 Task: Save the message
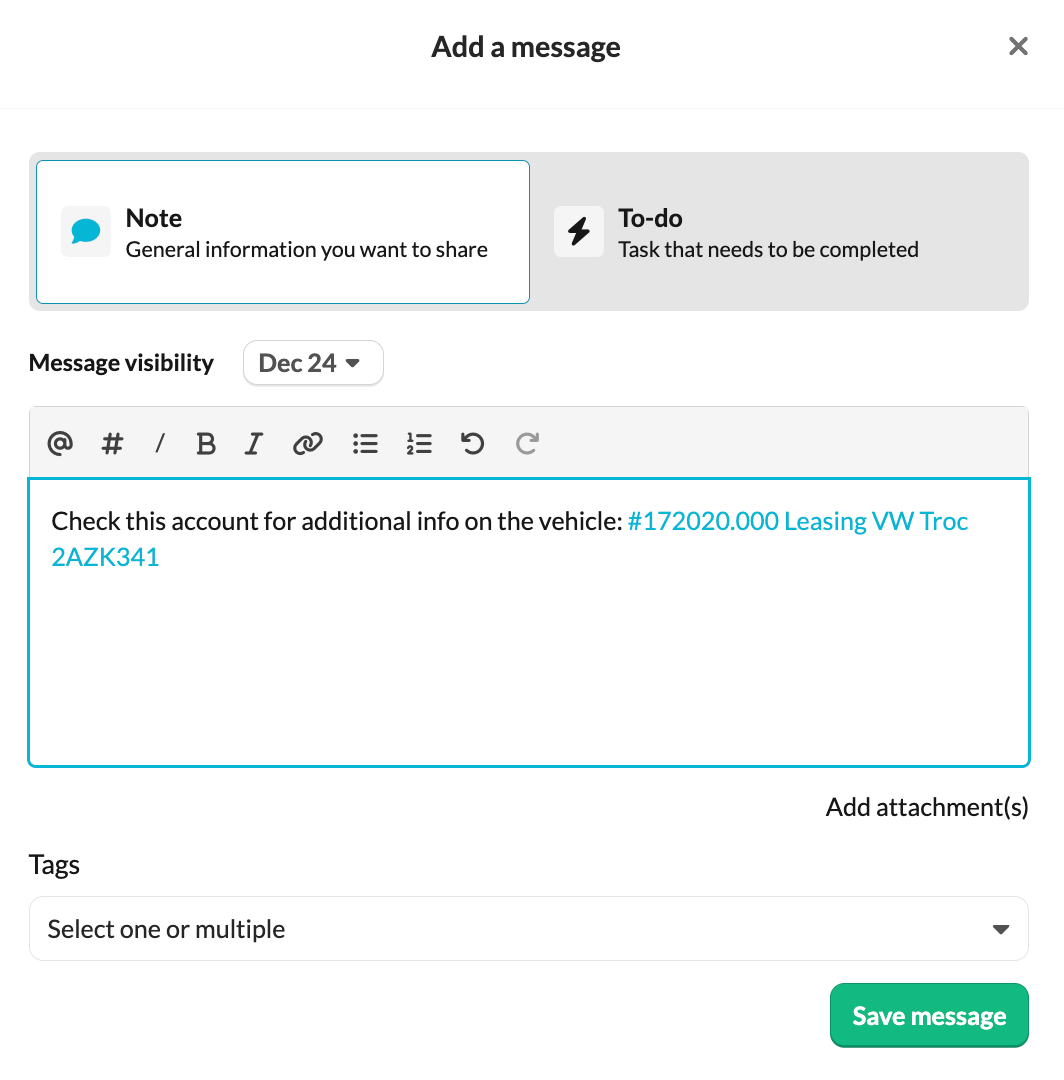(x=928, y=1015)
